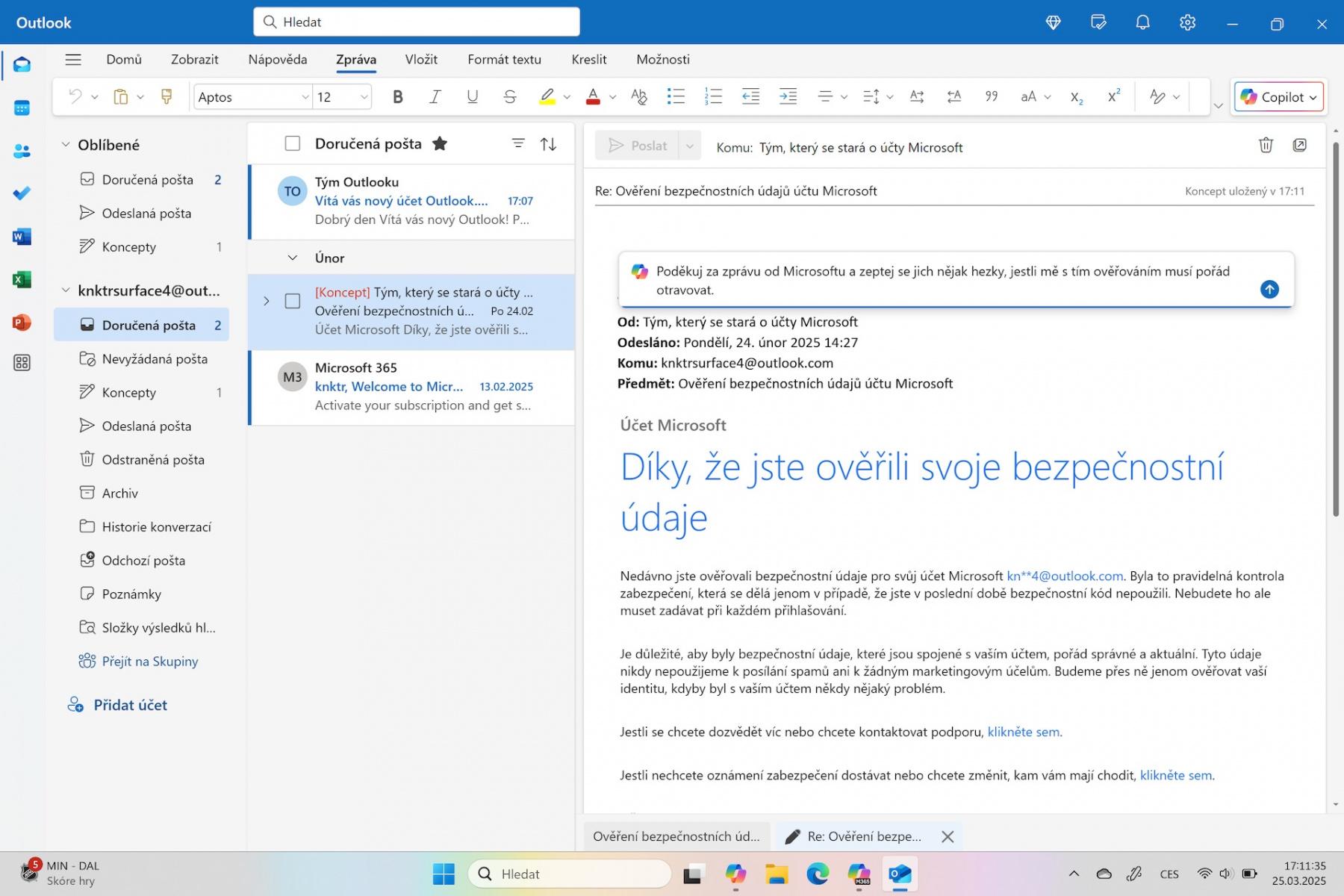The height and width of the screenshot is (896, 1344).
Task: Open Send options dropdown arrow
Action: pos(690,146)
